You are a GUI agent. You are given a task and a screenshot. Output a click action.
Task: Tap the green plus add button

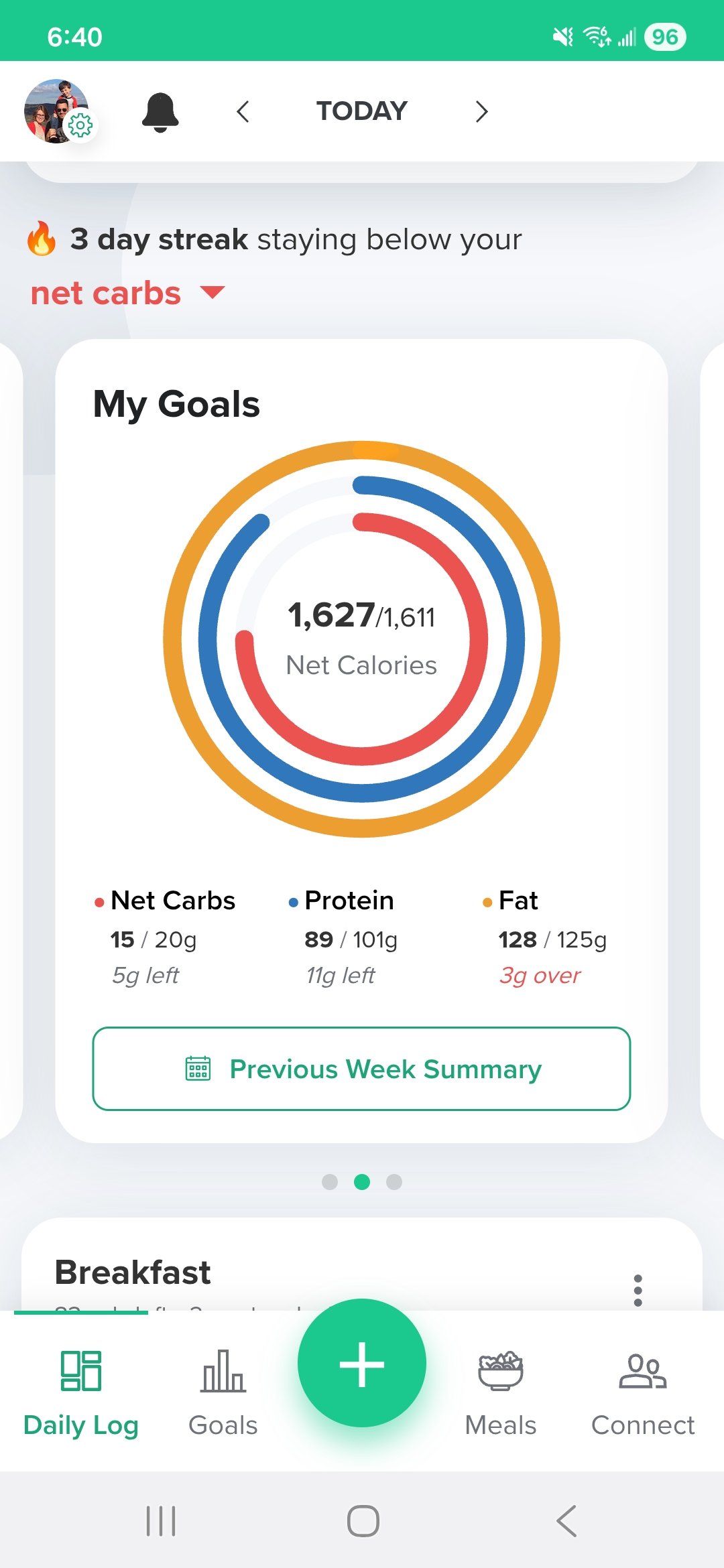coord(362,1364)
